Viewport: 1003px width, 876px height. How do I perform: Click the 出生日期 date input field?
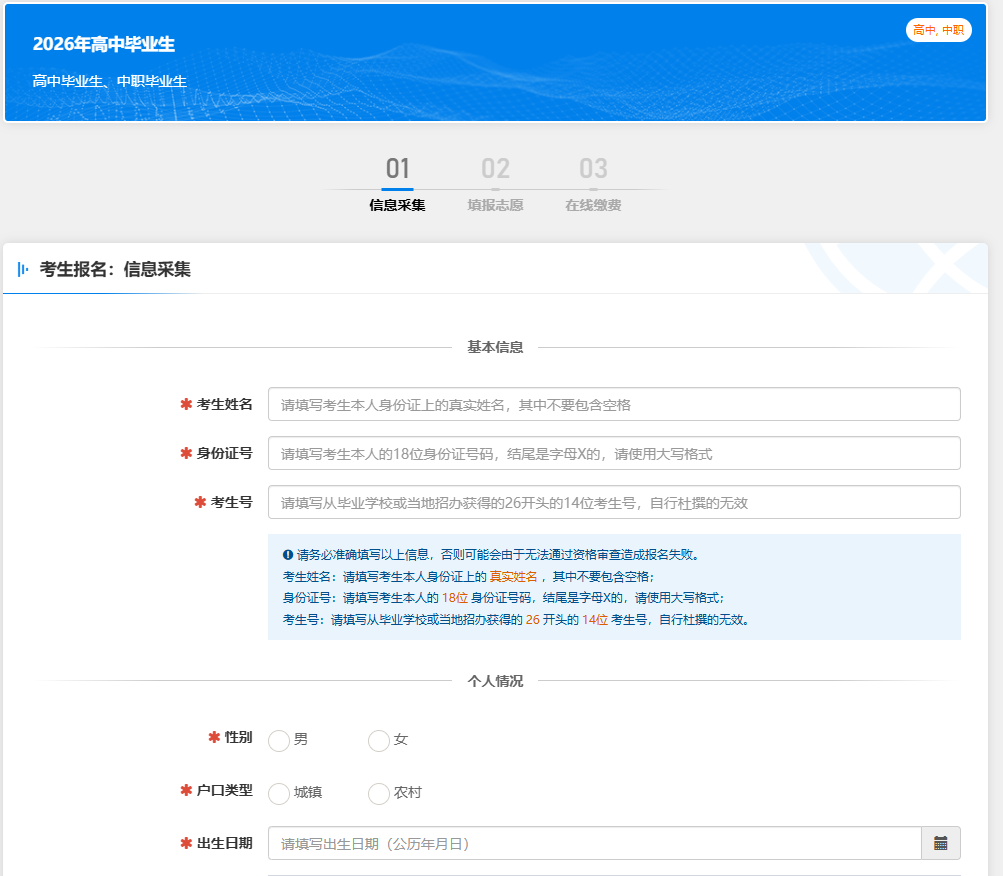tap(594, 843)
